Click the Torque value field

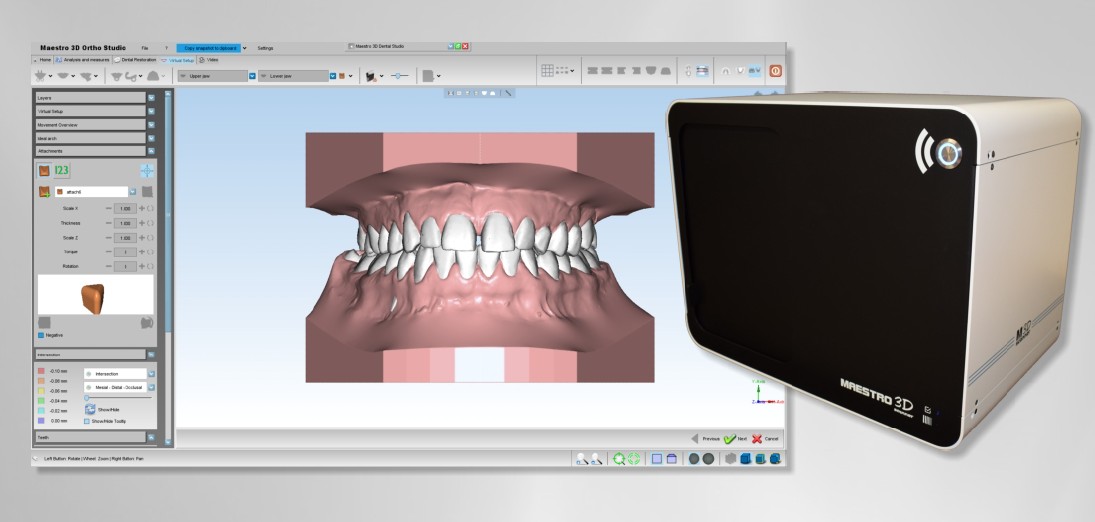[125, 252]
